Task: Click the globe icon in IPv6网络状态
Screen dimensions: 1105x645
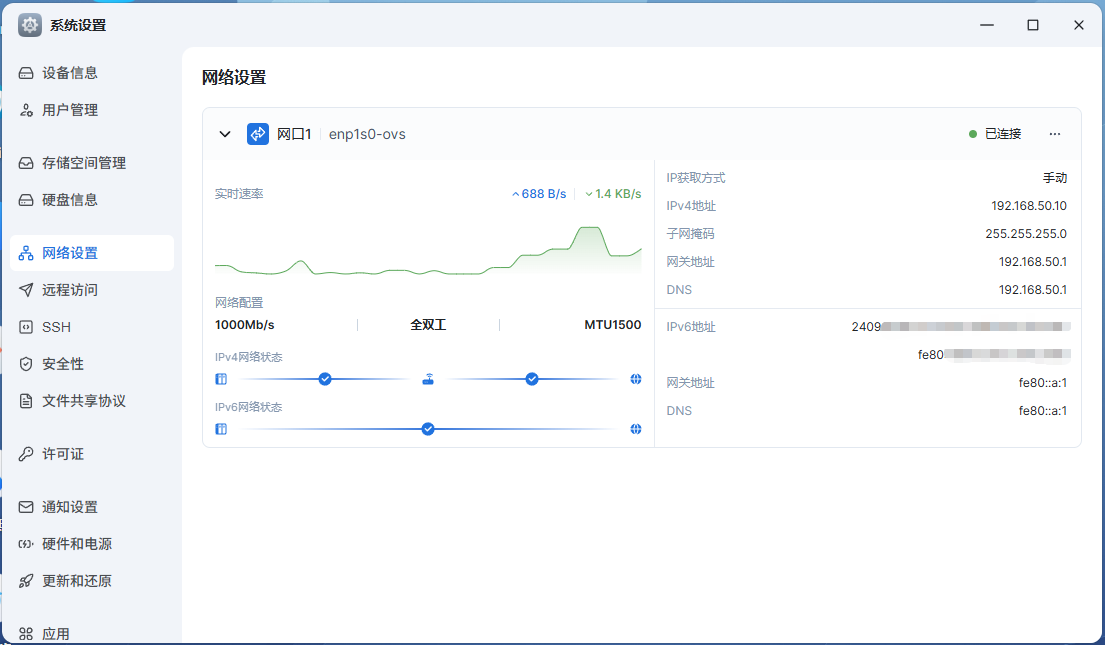Action: (x=636, y=429)
